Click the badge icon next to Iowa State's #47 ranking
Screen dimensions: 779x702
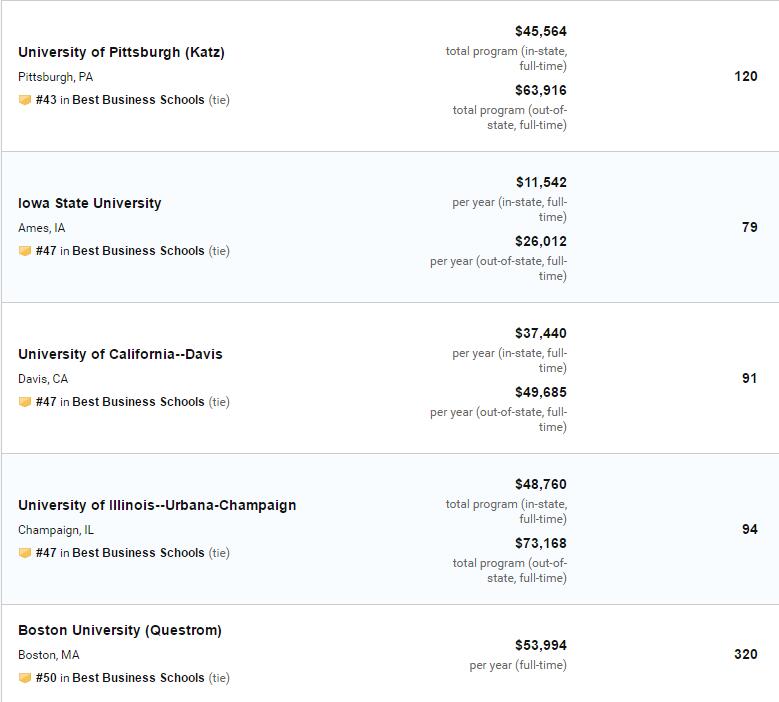click(x=25, y=251)
